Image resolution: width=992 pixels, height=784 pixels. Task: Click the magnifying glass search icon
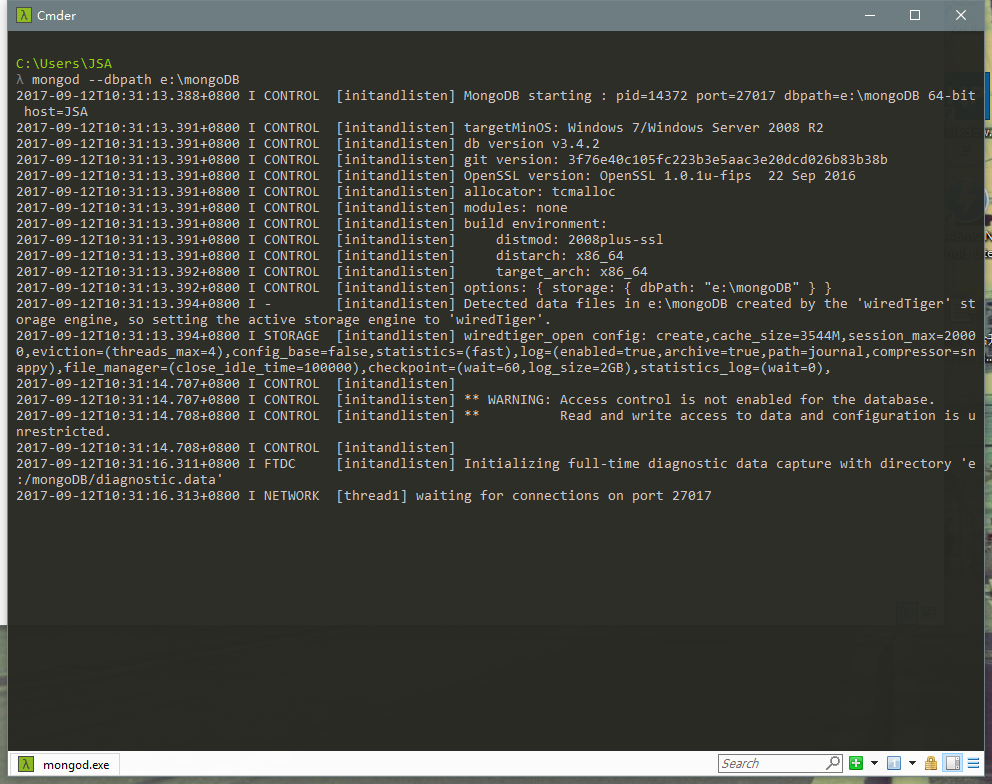(833, 763)
